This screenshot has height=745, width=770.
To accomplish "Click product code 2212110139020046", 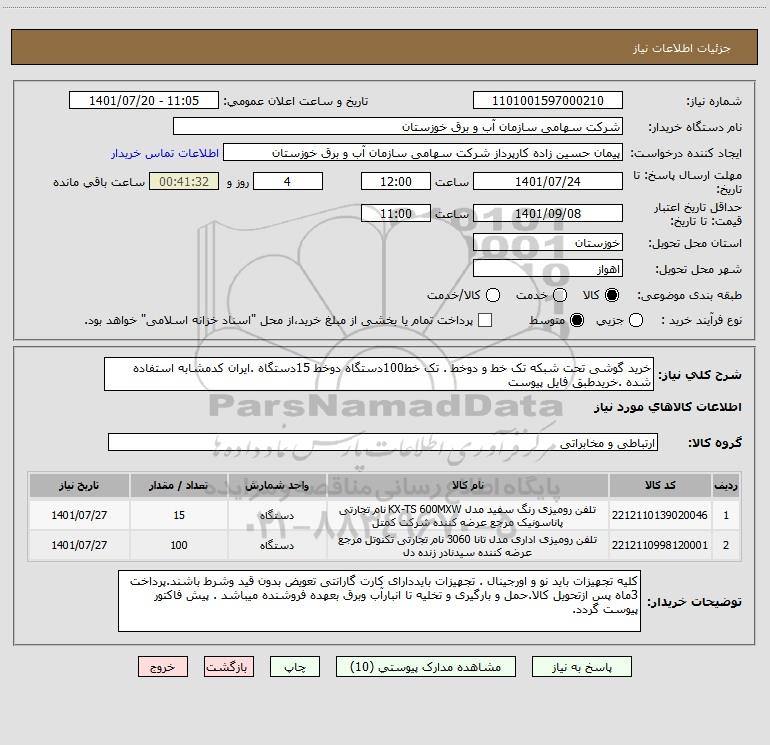I will (x=660, y=515).
